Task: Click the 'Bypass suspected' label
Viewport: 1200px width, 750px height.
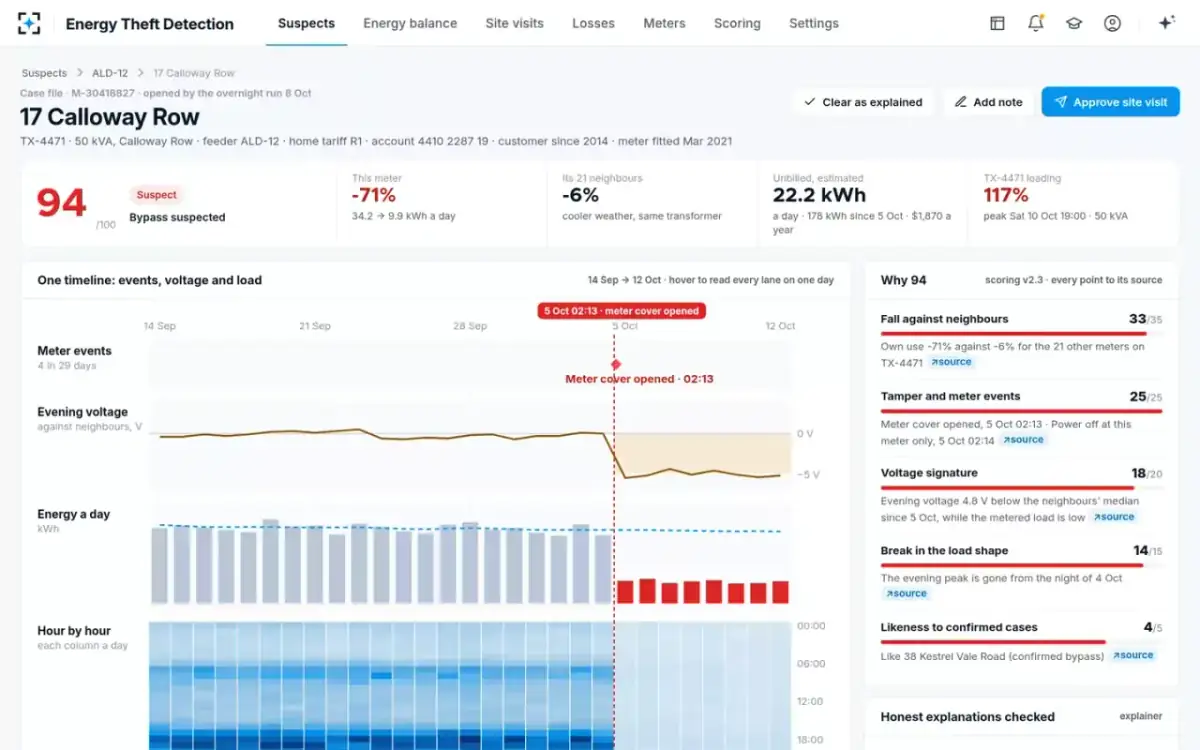Action: coord(177,217)
